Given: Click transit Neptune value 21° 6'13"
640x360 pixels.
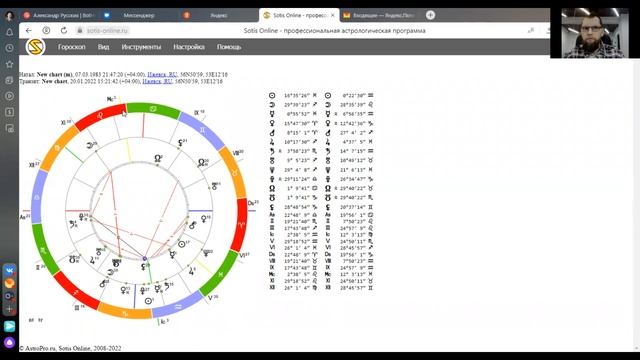Looking at the screenshot, I should coord(353,170).
